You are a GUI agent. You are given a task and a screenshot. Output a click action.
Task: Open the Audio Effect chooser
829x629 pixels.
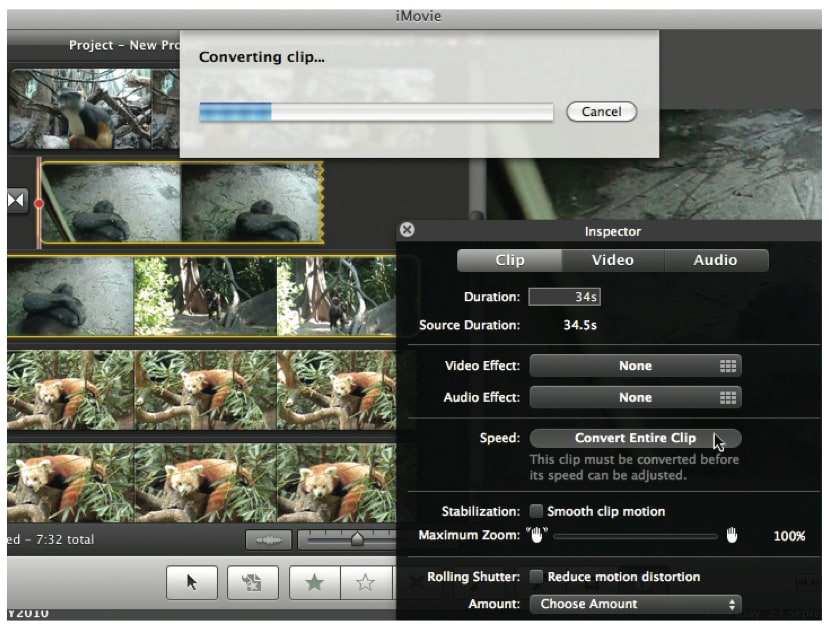(635, 397)
